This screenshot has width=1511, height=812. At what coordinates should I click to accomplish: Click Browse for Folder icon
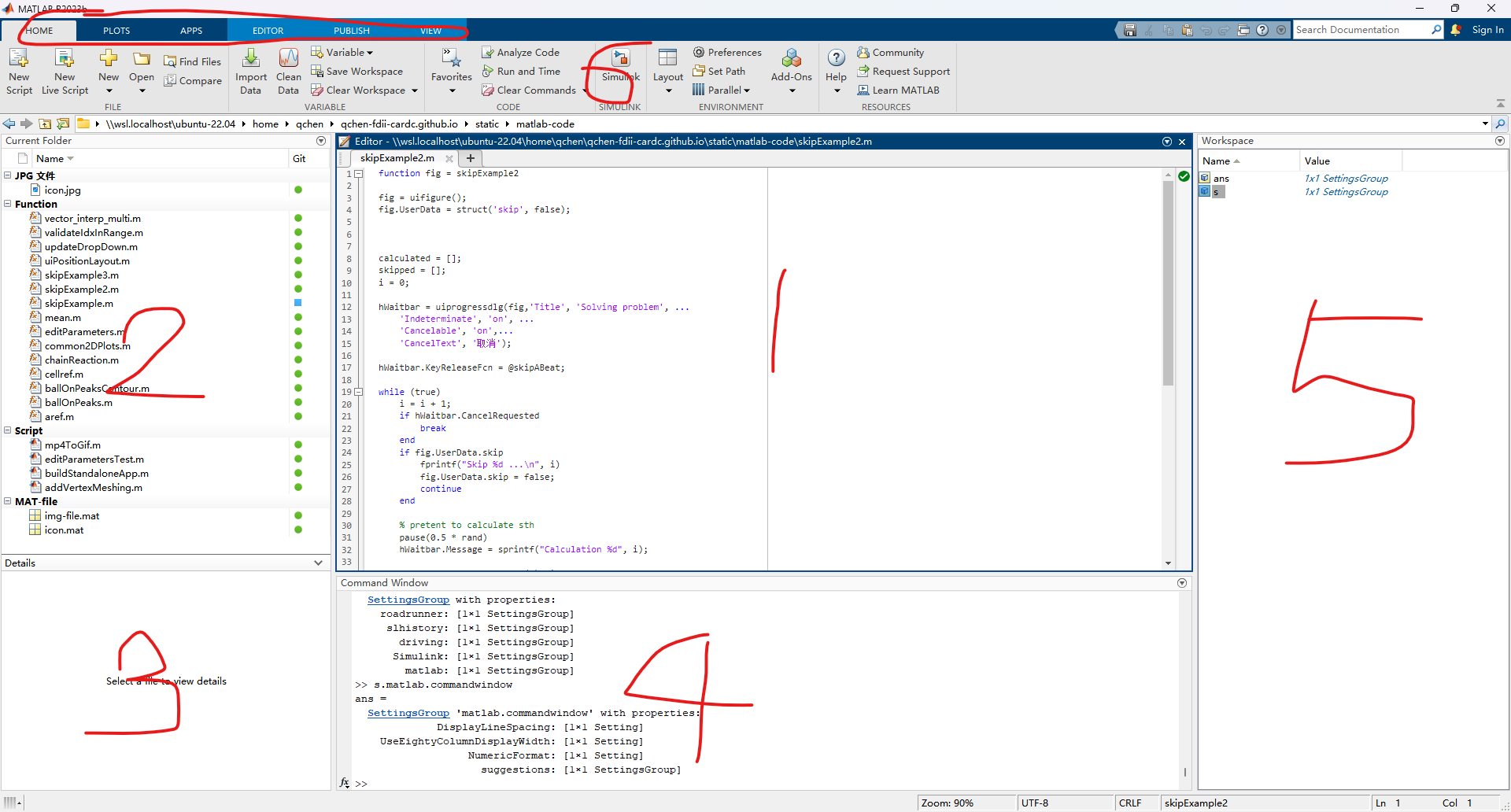[x=63, y=124]
